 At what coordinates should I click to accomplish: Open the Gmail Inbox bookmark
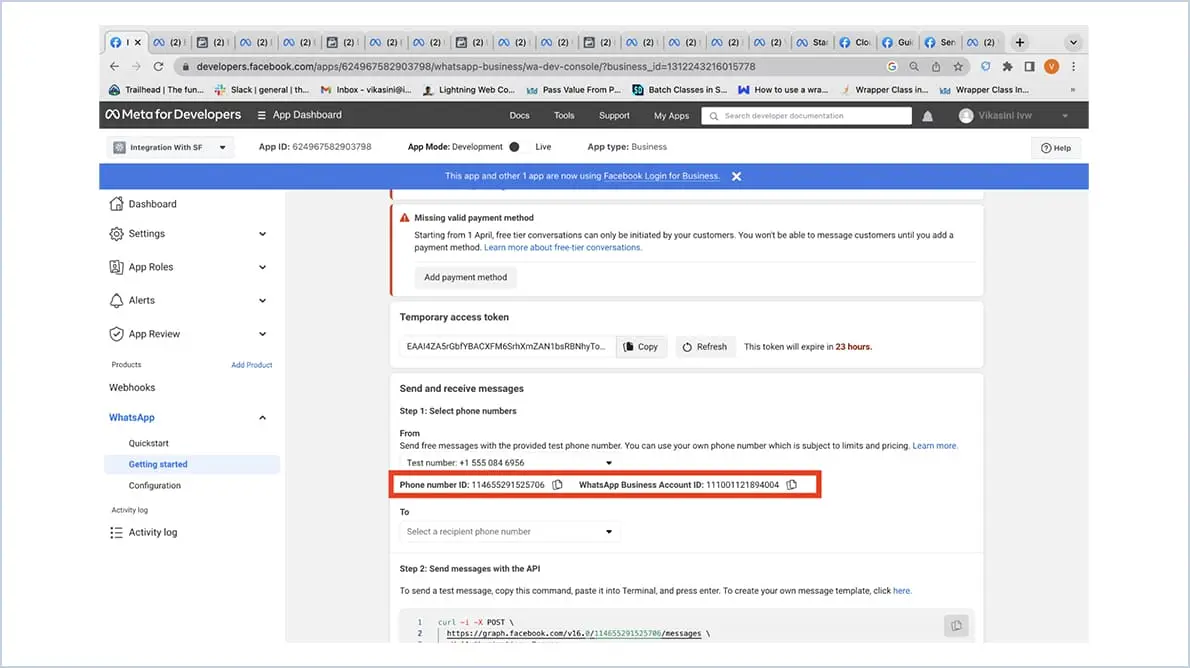click(x=366, y=90)
